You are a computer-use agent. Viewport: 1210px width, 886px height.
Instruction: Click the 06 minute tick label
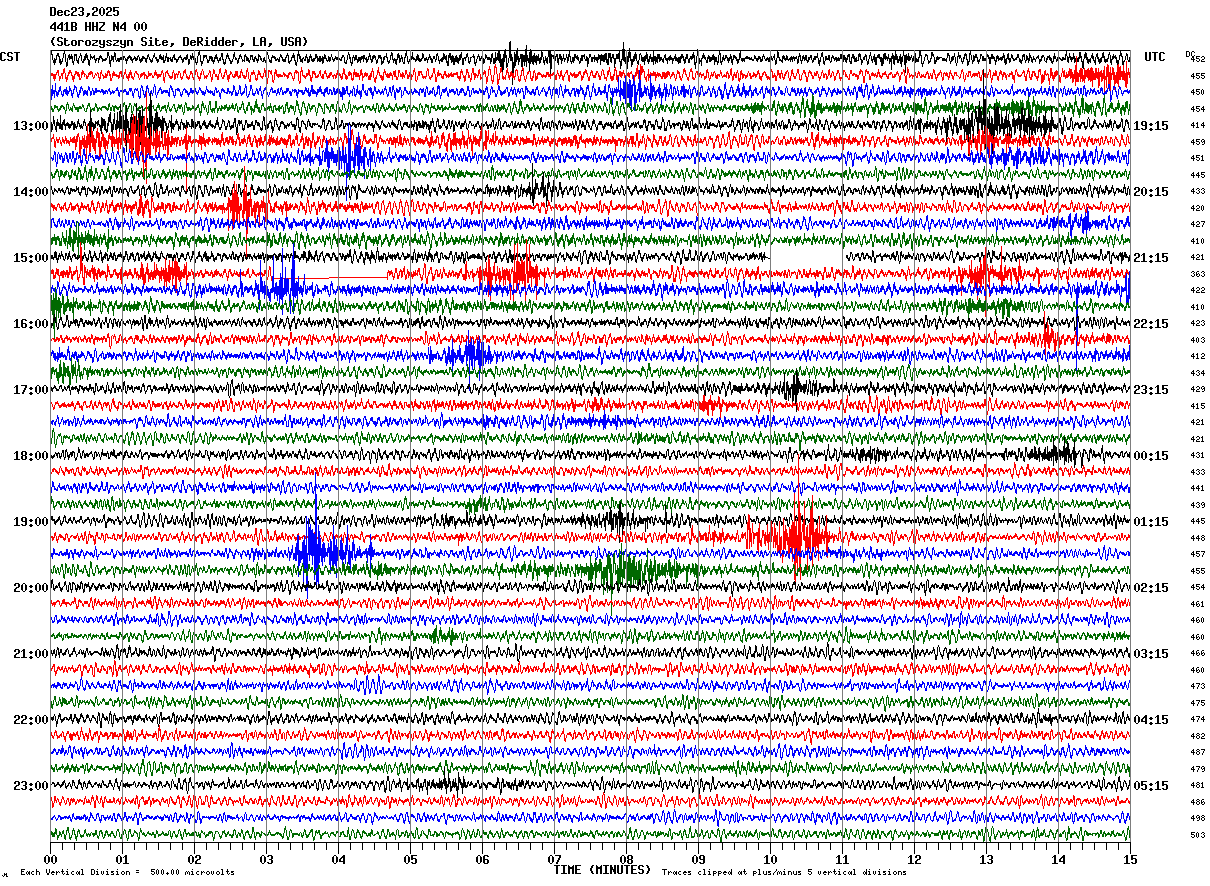click(482, 859)
